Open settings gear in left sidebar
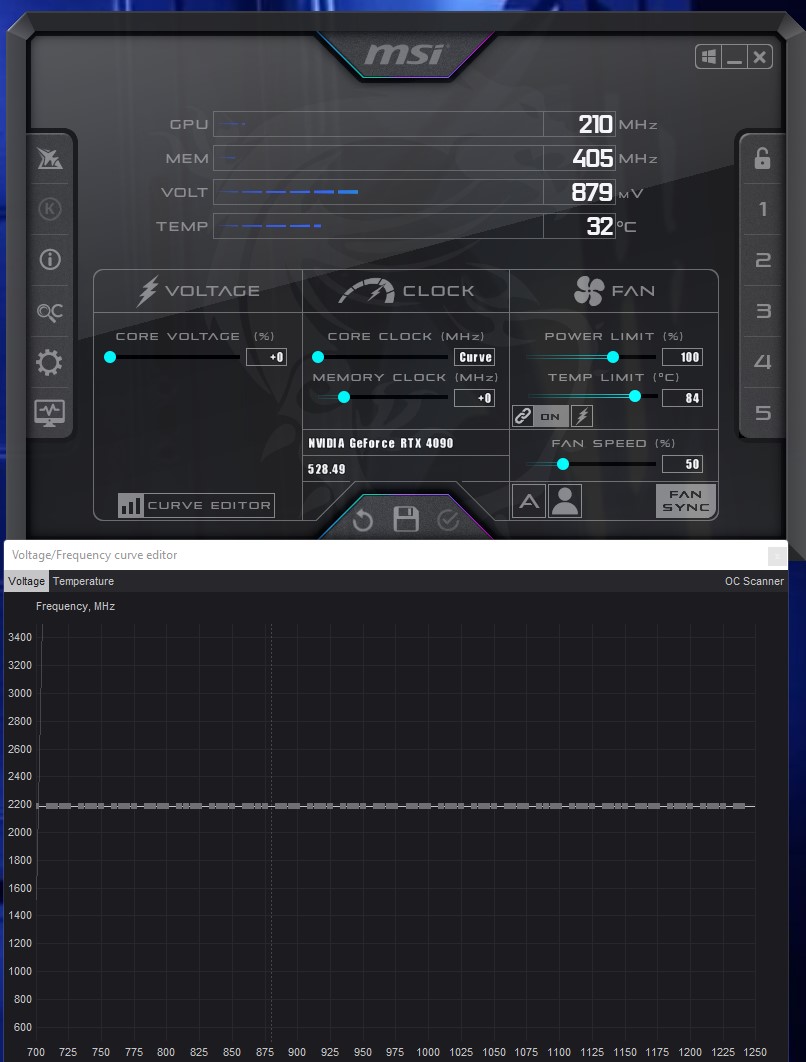Viewport: 806px width, 1062px height. pyautogui.click(x=49, y=362)
